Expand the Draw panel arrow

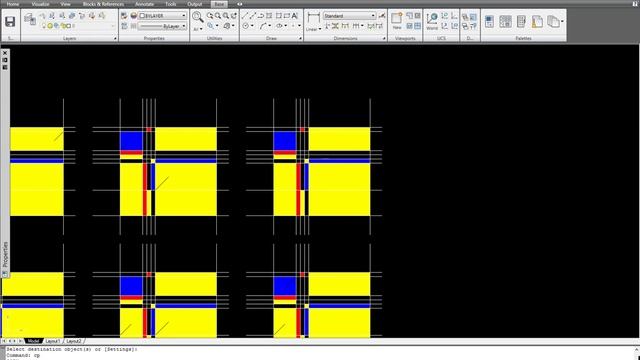click(300, 38)
